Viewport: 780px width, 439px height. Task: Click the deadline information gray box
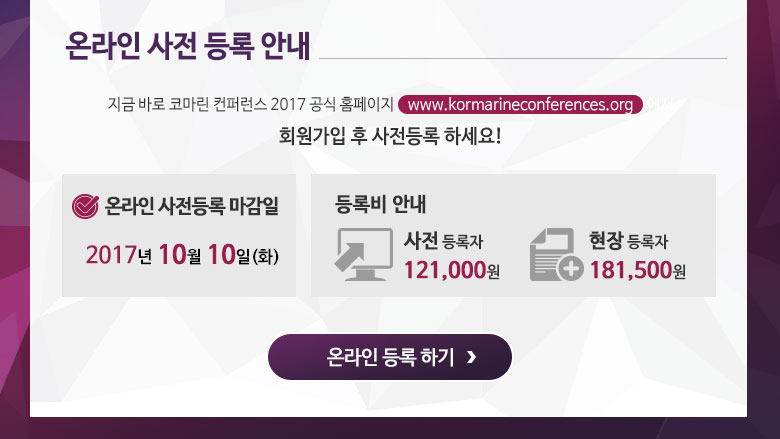click(179, 235)
